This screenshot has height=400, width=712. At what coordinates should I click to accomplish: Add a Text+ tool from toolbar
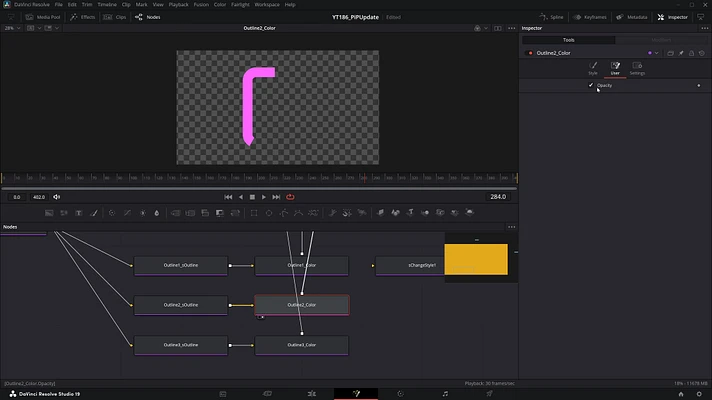[79, 213]
